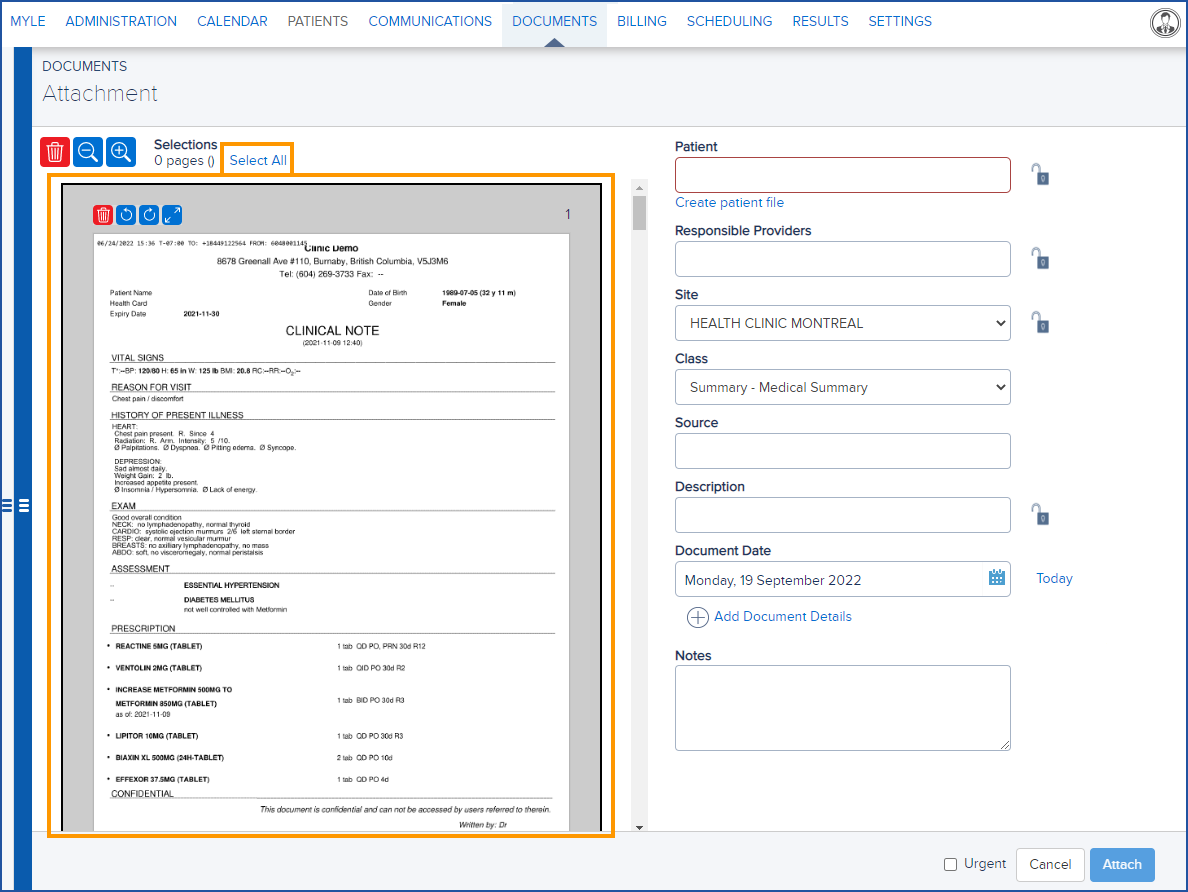Go to the Billing menu
The width and height of the screenshot is (1188, 892).
tap(641, 21)
